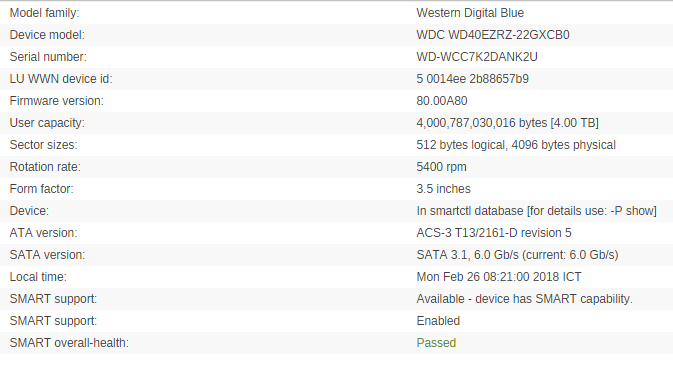Select the User capacity 4.00 TB value
Screen dimensions: 673x370
[x=507, y=123]
